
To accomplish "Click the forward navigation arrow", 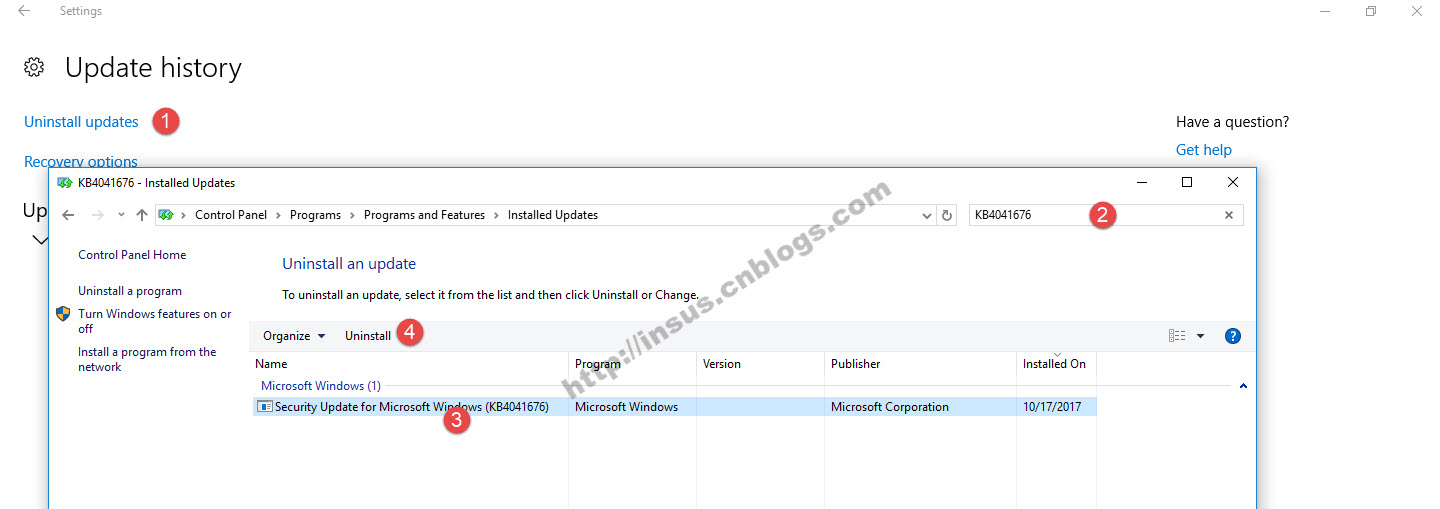I will pos(97,215).
